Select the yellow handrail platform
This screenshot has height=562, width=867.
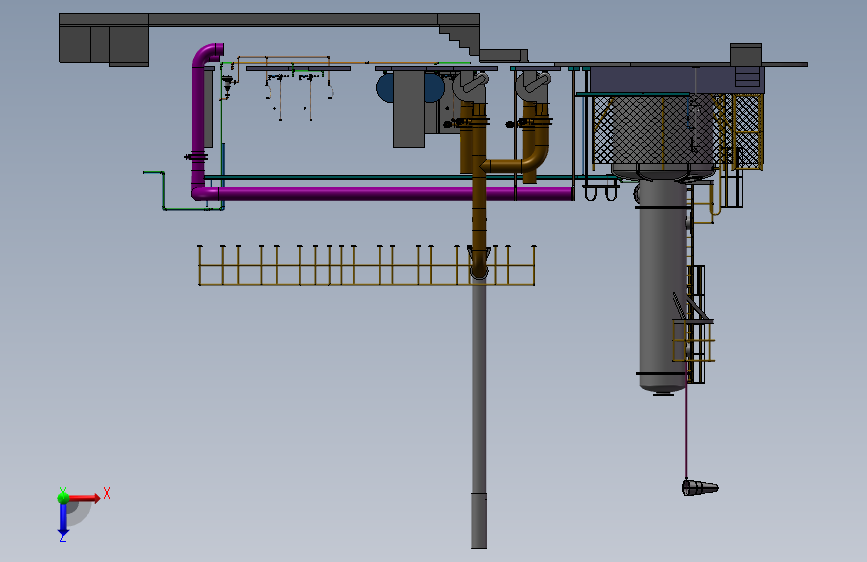(x=366, y=266)
